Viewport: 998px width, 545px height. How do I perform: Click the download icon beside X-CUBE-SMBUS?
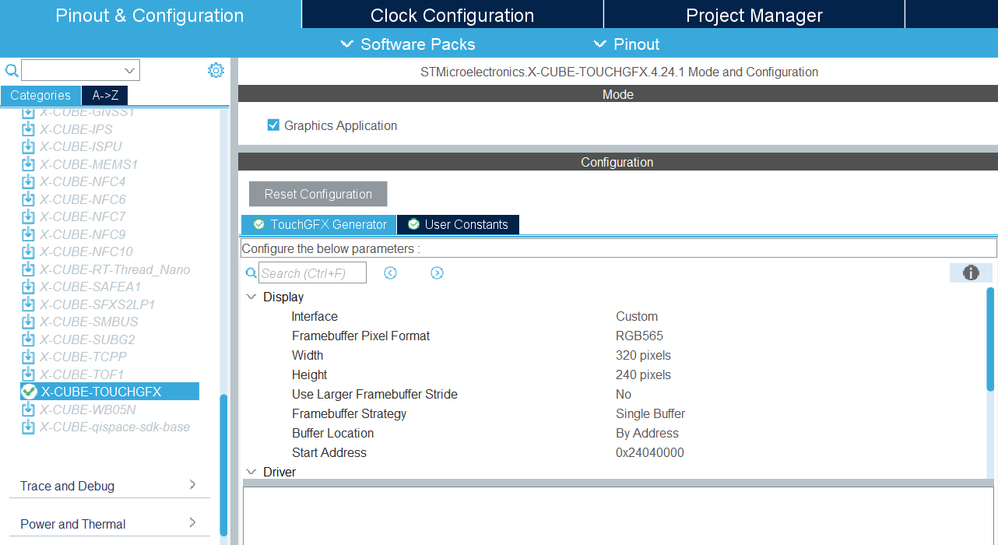coord(28,322)
